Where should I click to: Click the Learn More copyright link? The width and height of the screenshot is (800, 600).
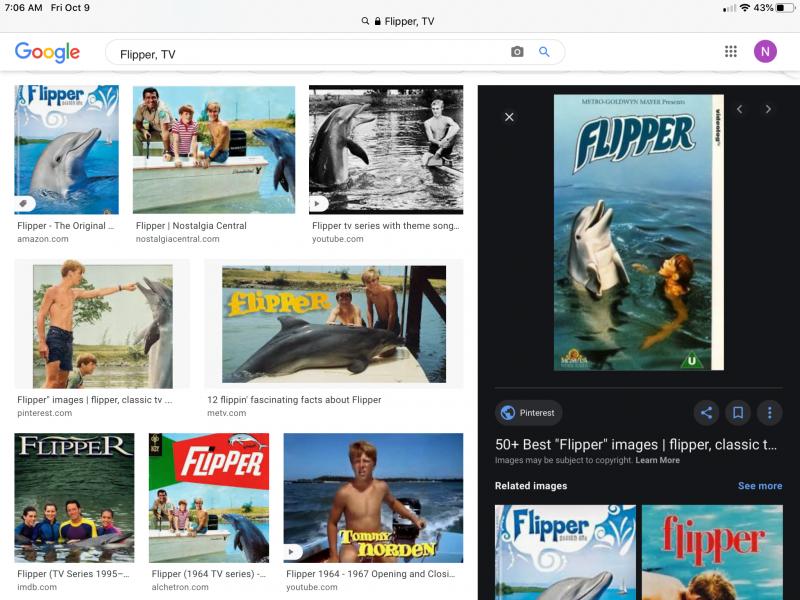pos(657,460)
